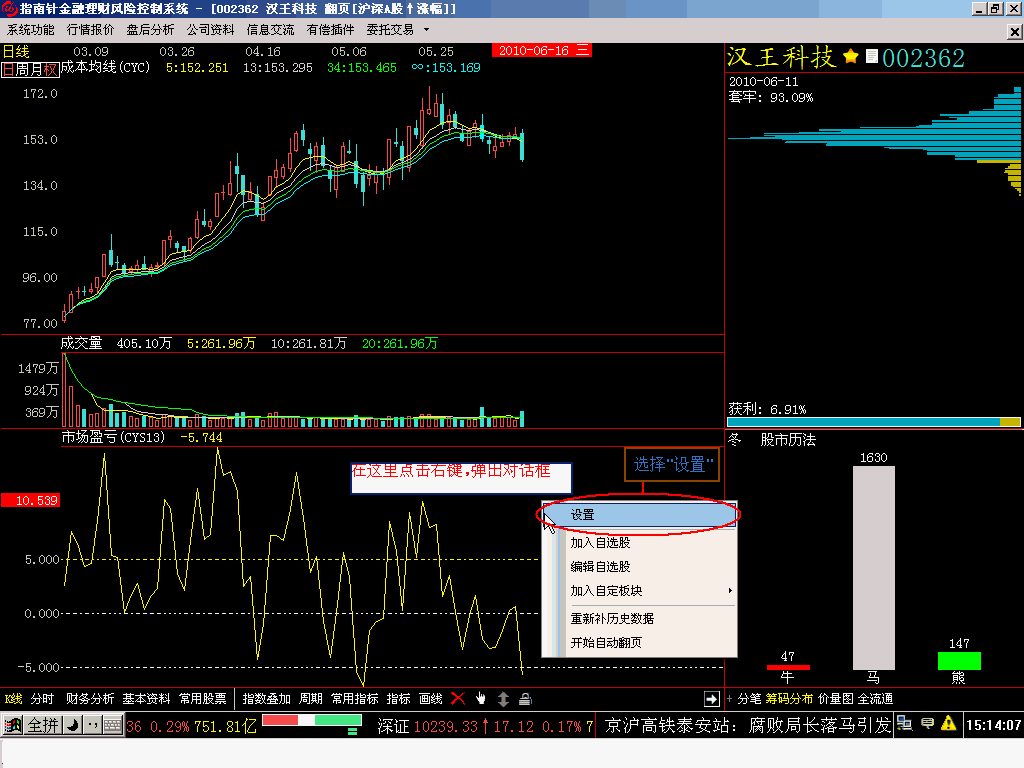This screenshot has width=1024, height=768.
Task: Click the '成本均线(CYC)' indicator label
Action: 105,67
